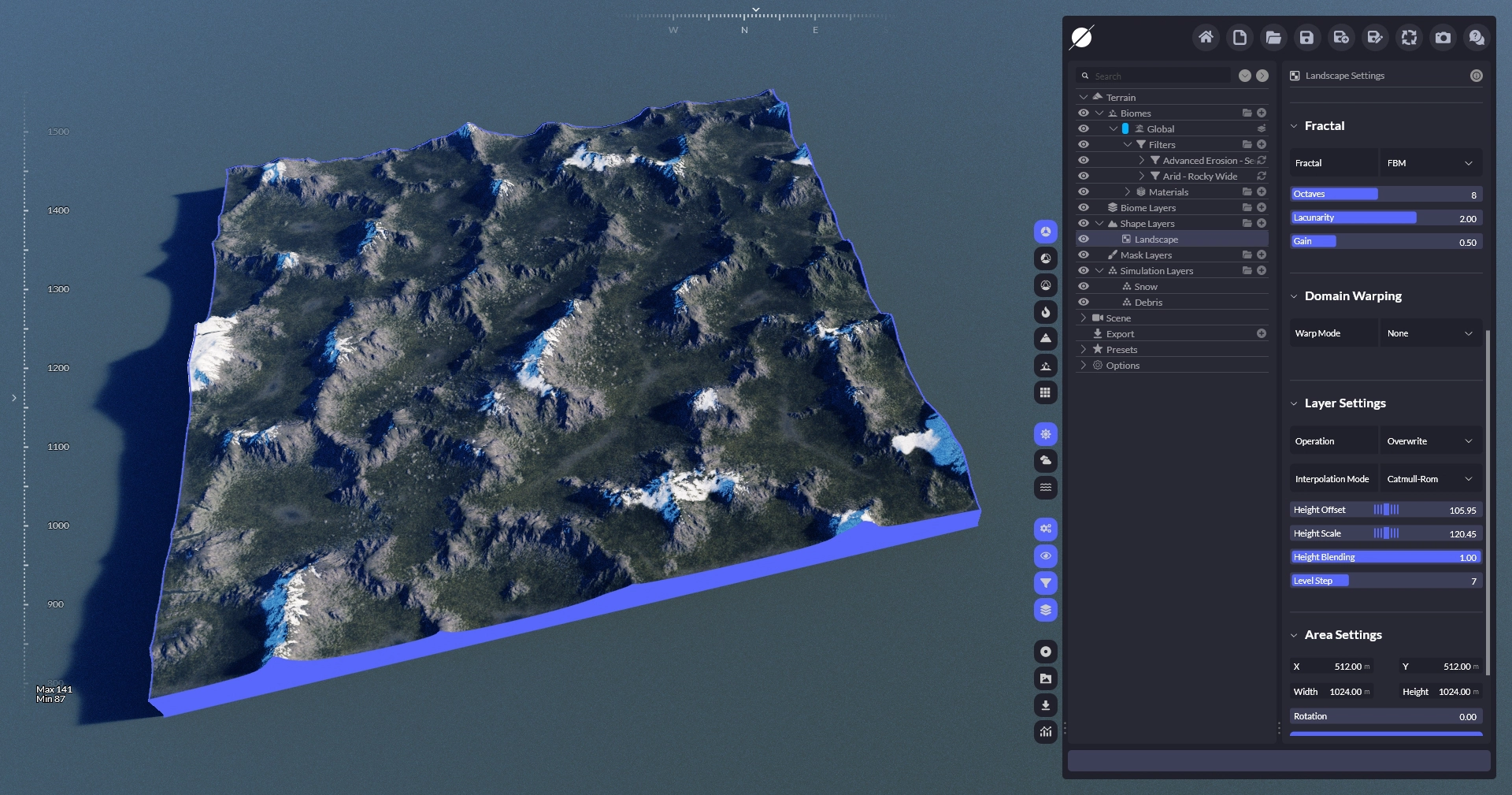Screen dimensions: 1512x795
Task: Click the clouds icon in the viewport sidebar
Action: [1045, 461]
